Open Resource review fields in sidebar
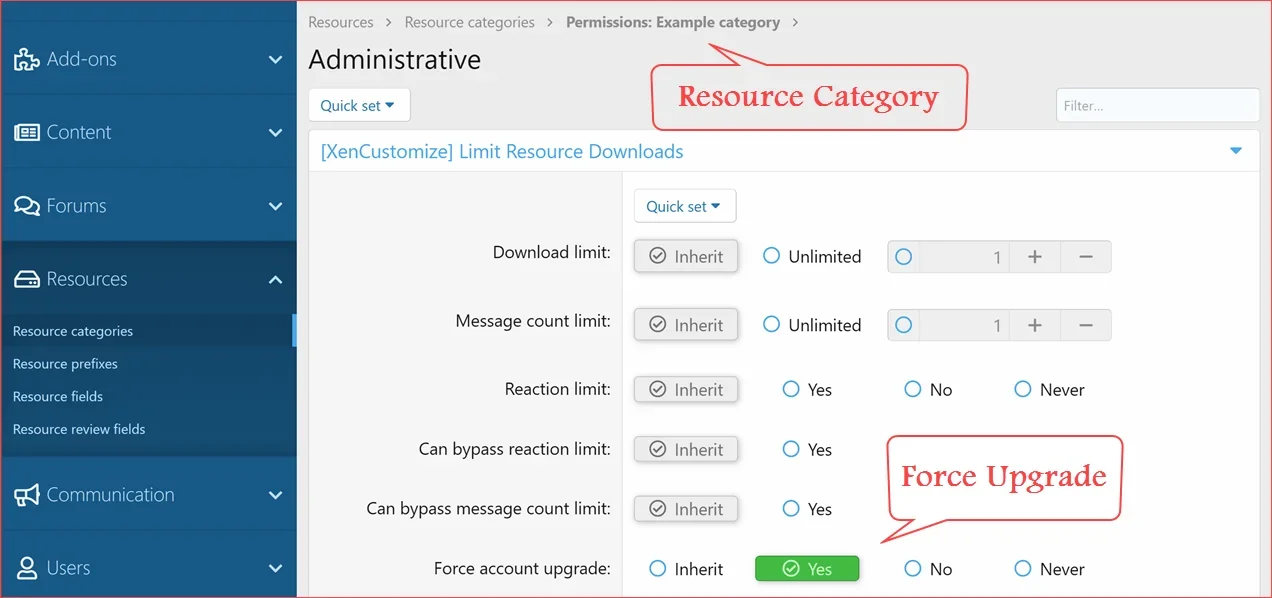 pos(79,429)
